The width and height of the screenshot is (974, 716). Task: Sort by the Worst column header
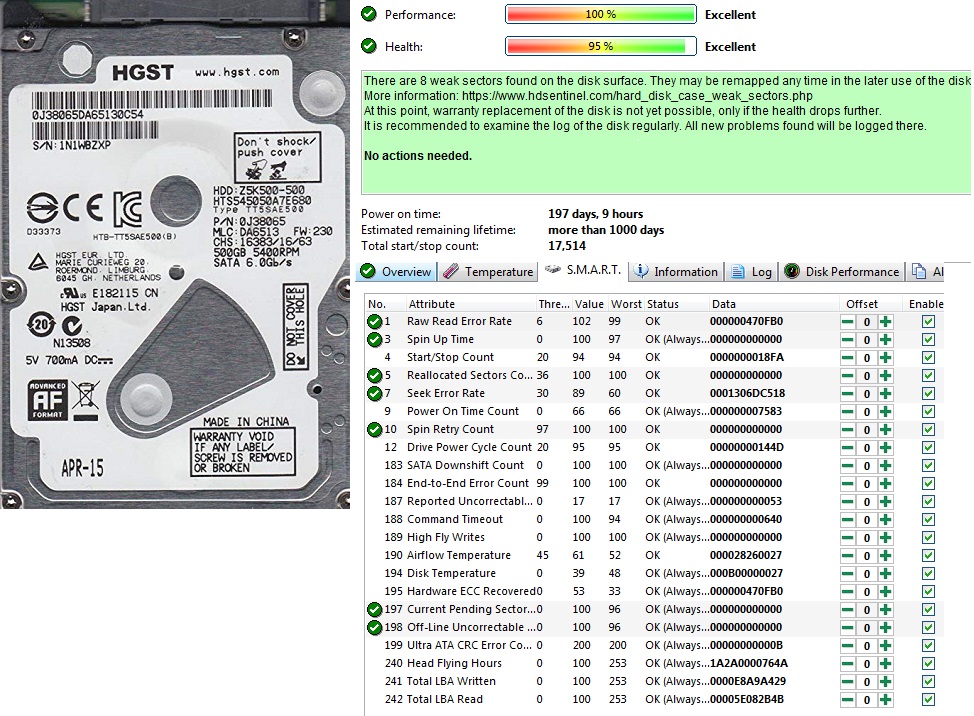[x=626, y=304]
